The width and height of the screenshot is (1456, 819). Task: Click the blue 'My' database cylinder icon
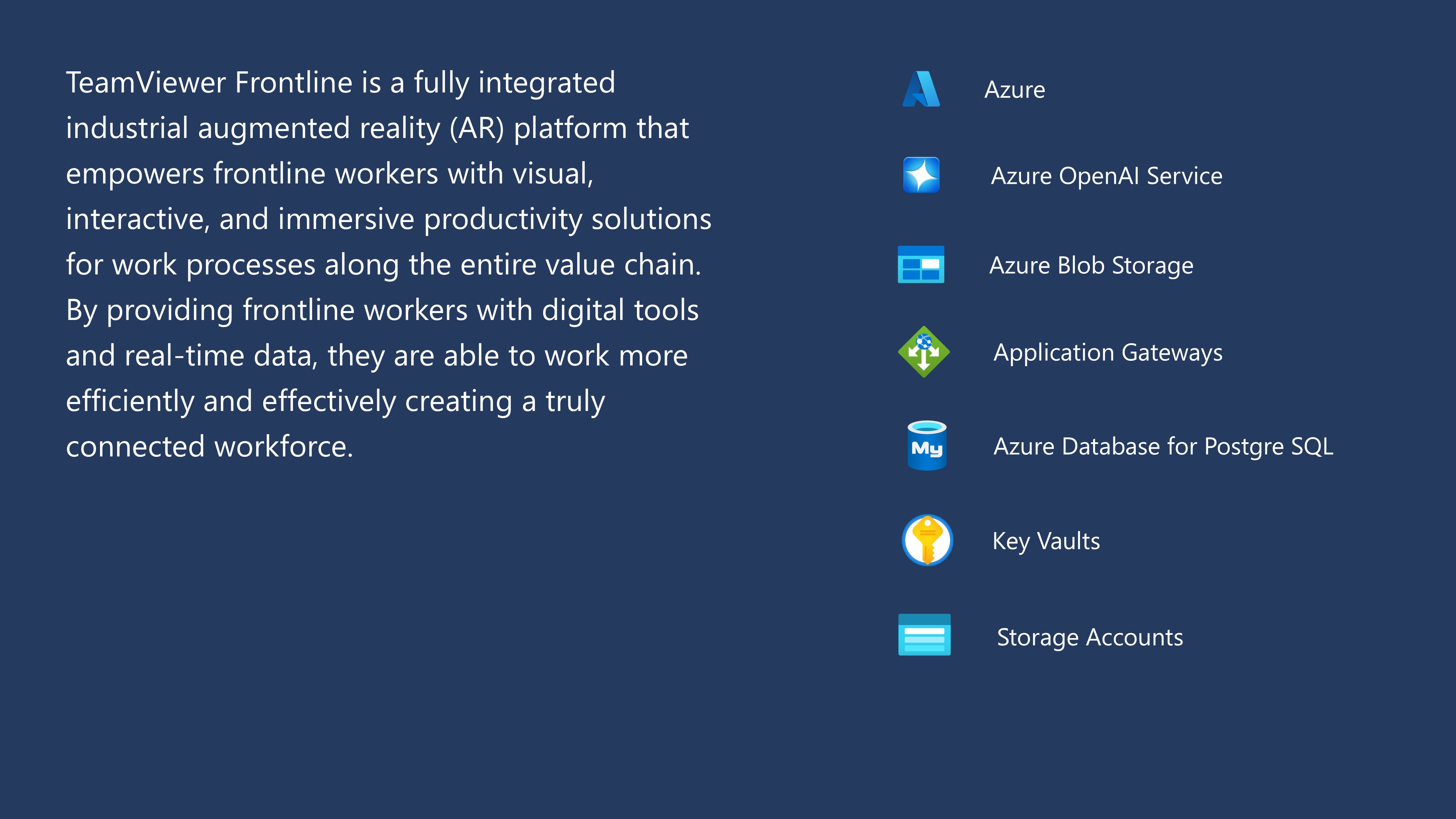pos(927,446)
